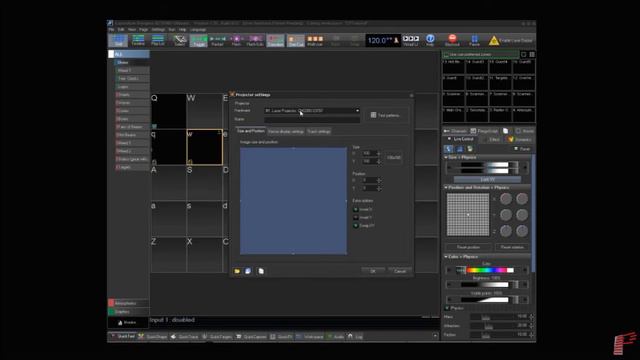Click the Name input field in Projector settings

point(312,120)
